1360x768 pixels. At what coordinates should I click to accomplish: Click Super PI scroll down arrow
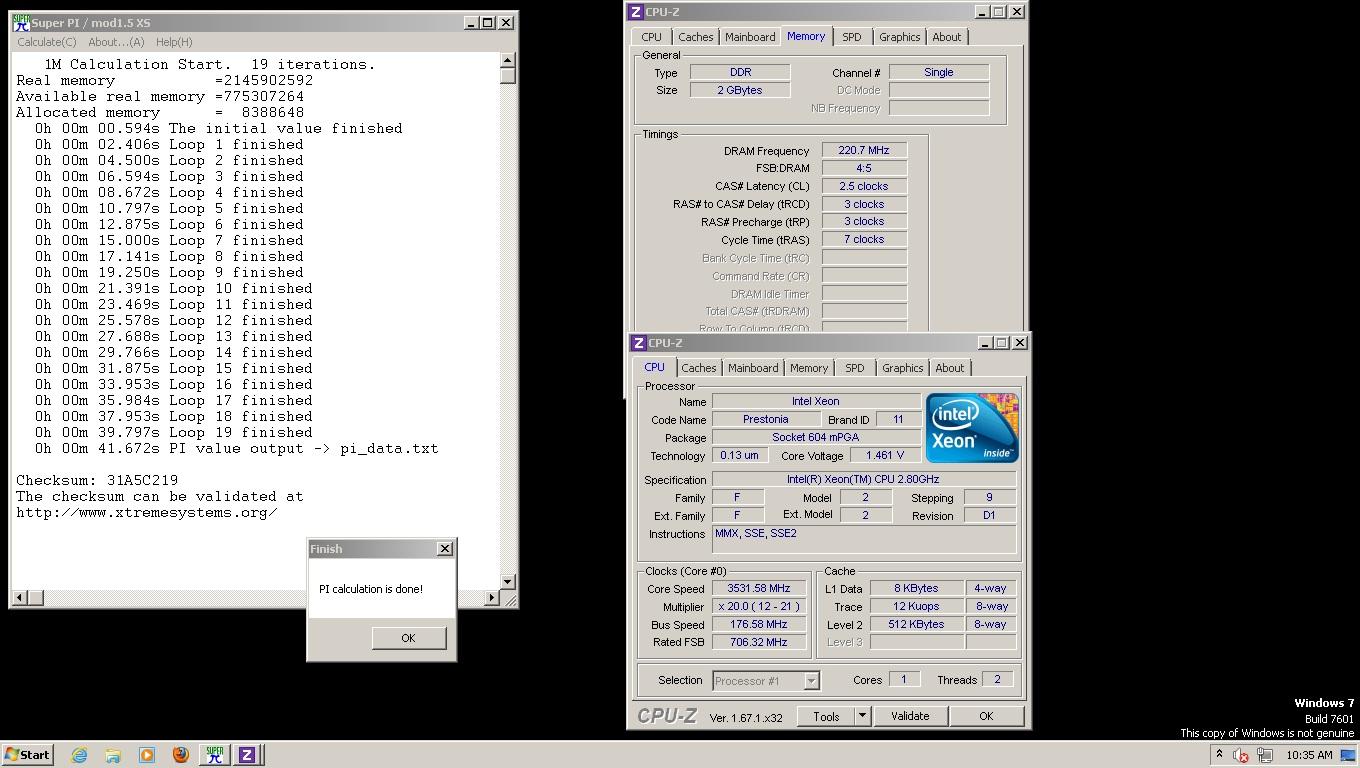508,581
